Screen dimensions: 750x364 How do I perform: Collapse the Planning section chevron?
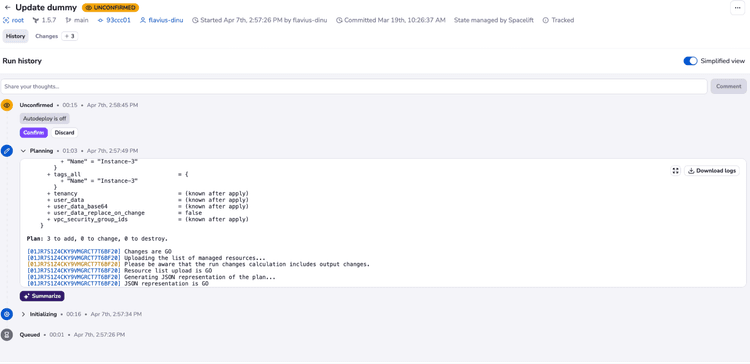[x=23, y=151]
